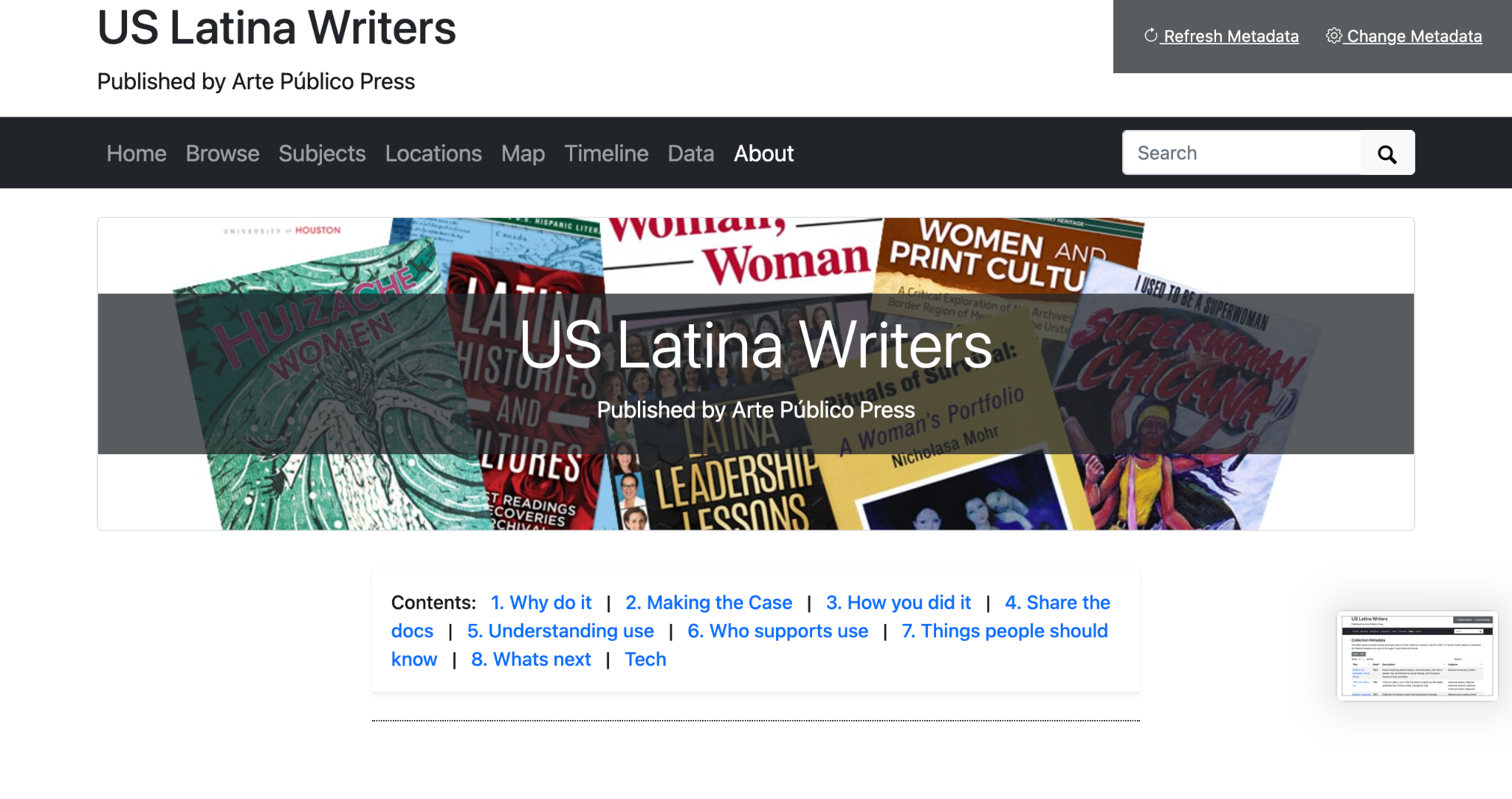This screenshot has height=799, width=1512.
Task: Open '4. Share the docs' contents link
Action: point(1057,603)
